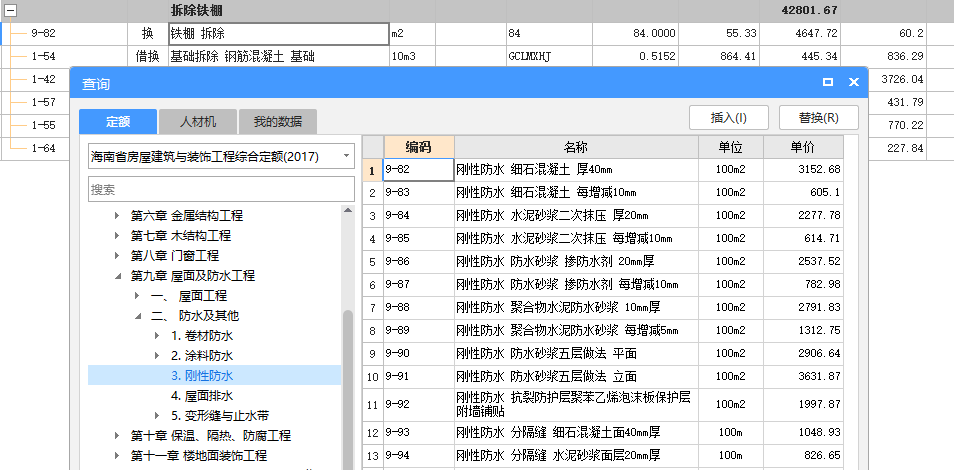Select row 9-94 分隔缝 水泥砂浆面层20mm厚
Image resolution: width=954 pixels, height=470 pixels.
click(x=603, y=455)
